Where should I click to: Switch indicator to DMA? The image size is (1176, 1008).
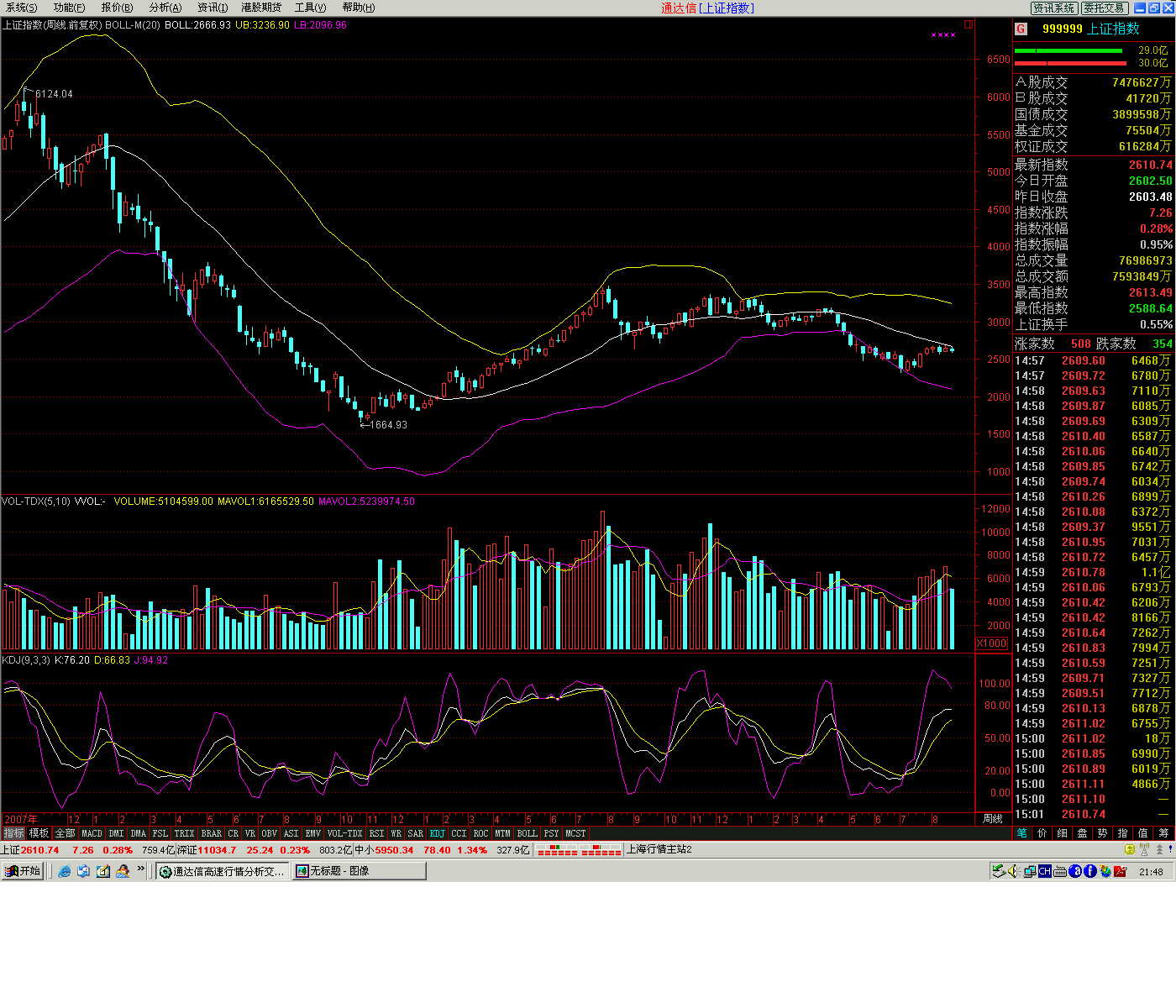click(x=139, y=833)
